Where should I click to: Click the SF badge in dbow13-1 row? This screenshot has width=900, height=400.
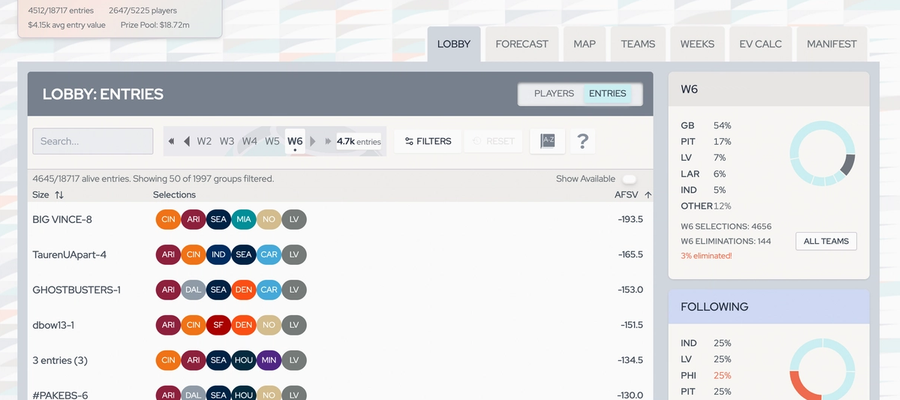tap(219, 325)
